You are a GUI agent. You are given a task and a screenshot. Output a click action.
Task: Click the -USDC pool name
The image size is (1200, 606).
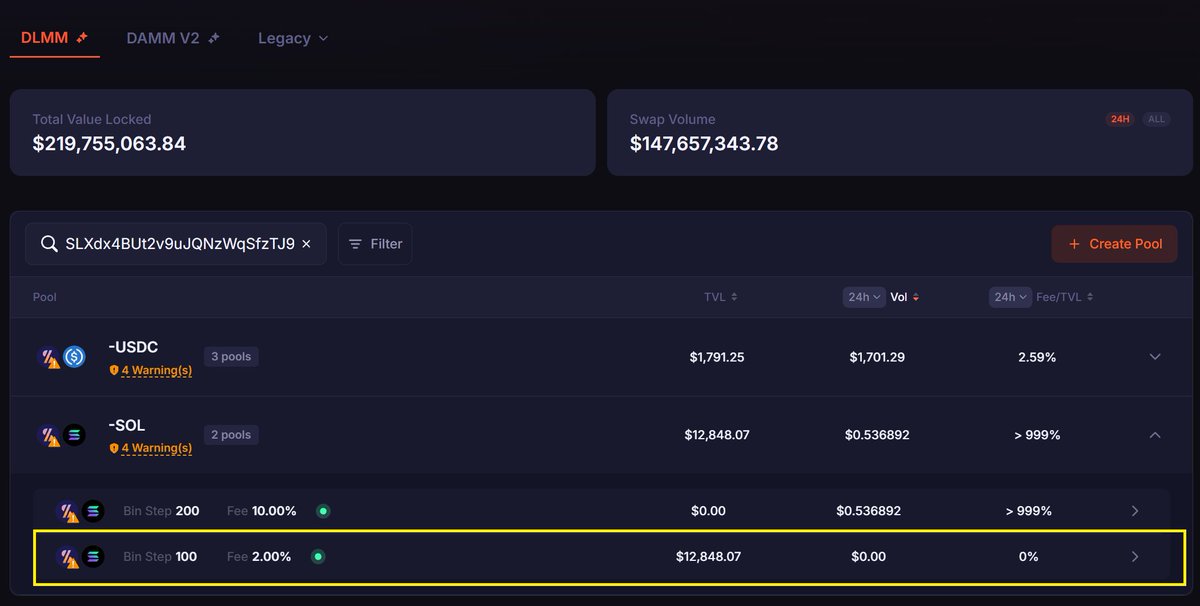(134, 347)
